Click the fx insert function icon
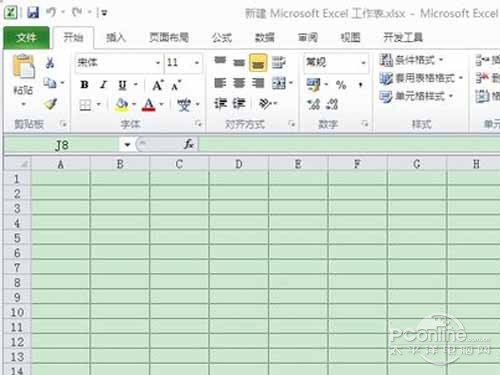The height and width of the screenshot is (375, 500). point(189,144)
